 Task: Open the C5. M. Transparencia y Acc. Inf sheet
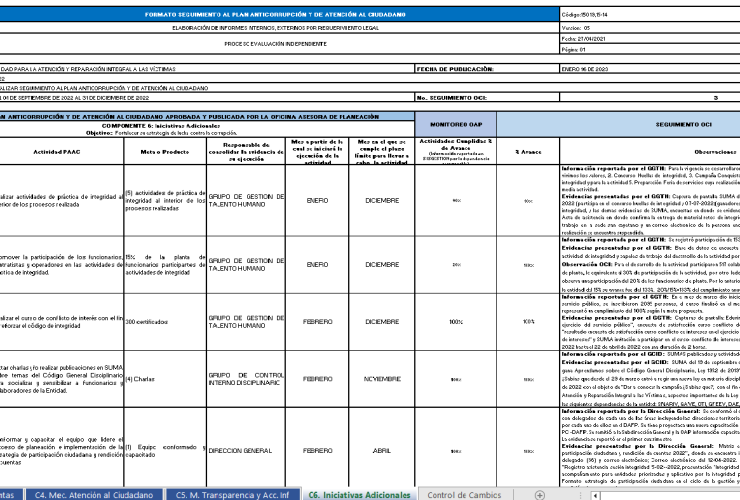tap(232, 495)
